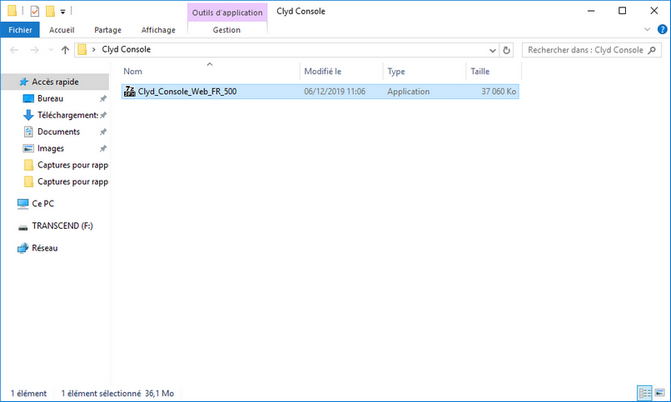Click the search magnifier icon
The height and width of the screenshot is (402, 671).
[652, 50]
